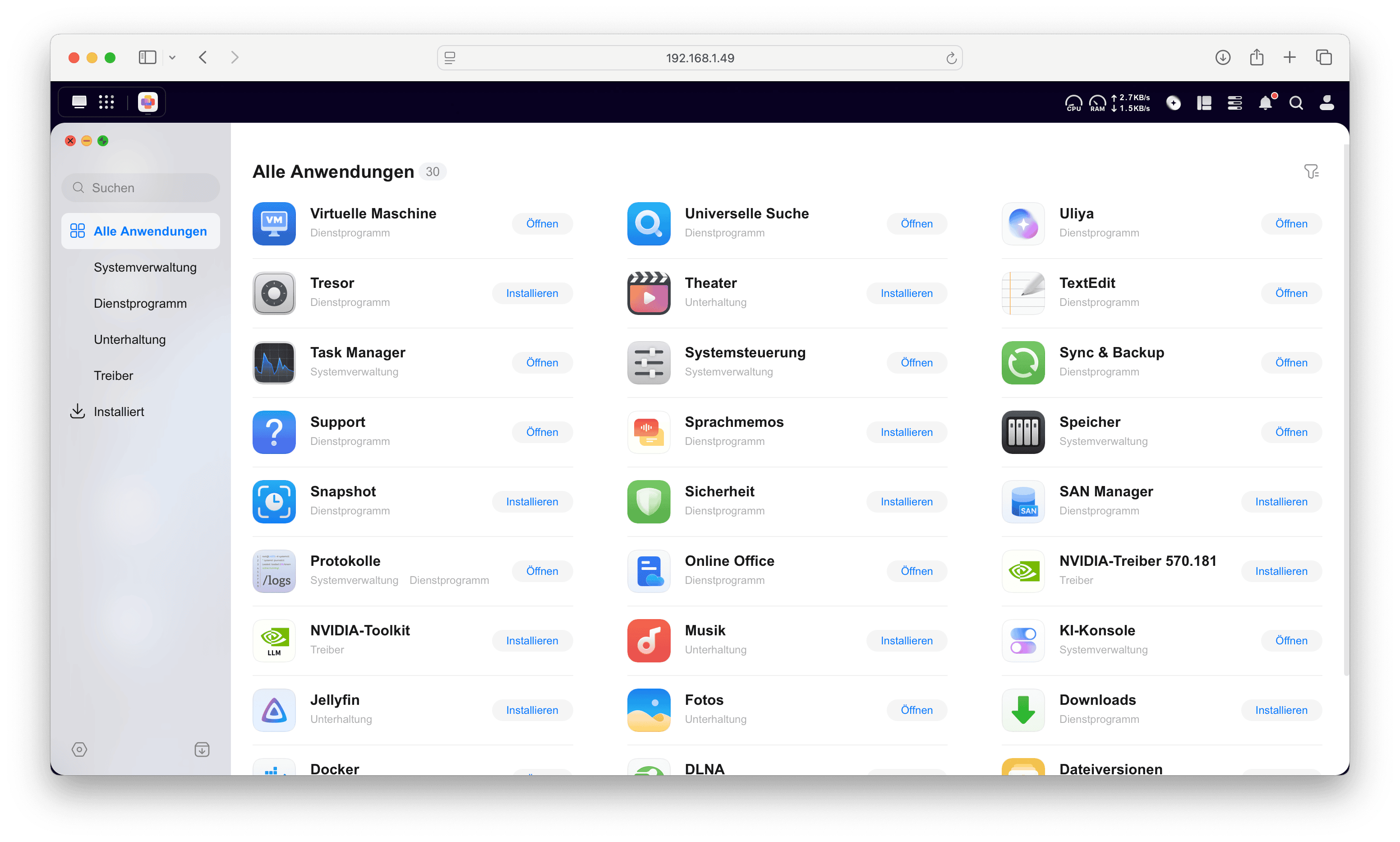The width and height of the screenshot is (1400, 842).
Task: Open App Center settings hexagon icon
Action: click(x=79, y=749)
